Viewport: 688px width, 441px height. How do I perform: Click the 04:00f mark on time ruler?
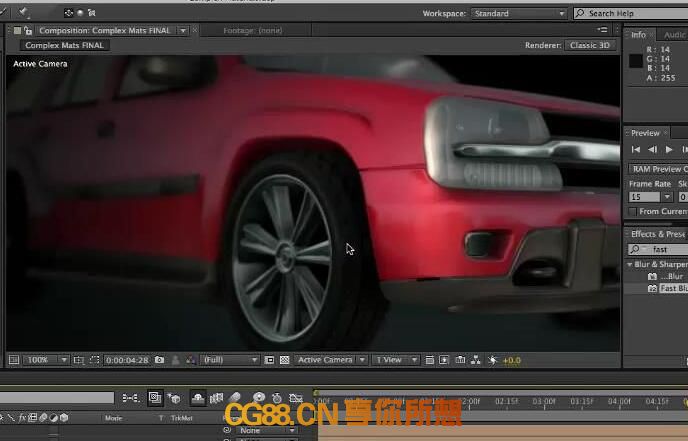[619, 402]
